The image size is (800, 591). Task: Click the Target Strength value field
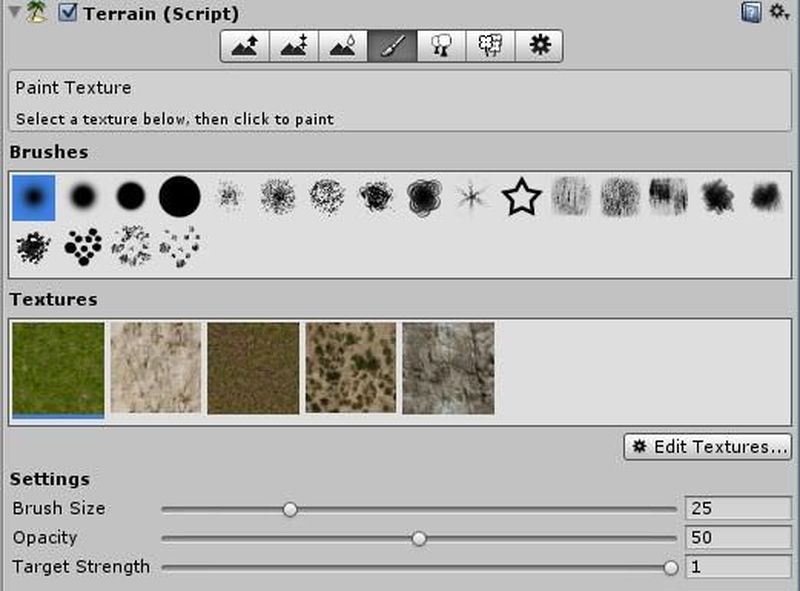(x=738, y=567)
